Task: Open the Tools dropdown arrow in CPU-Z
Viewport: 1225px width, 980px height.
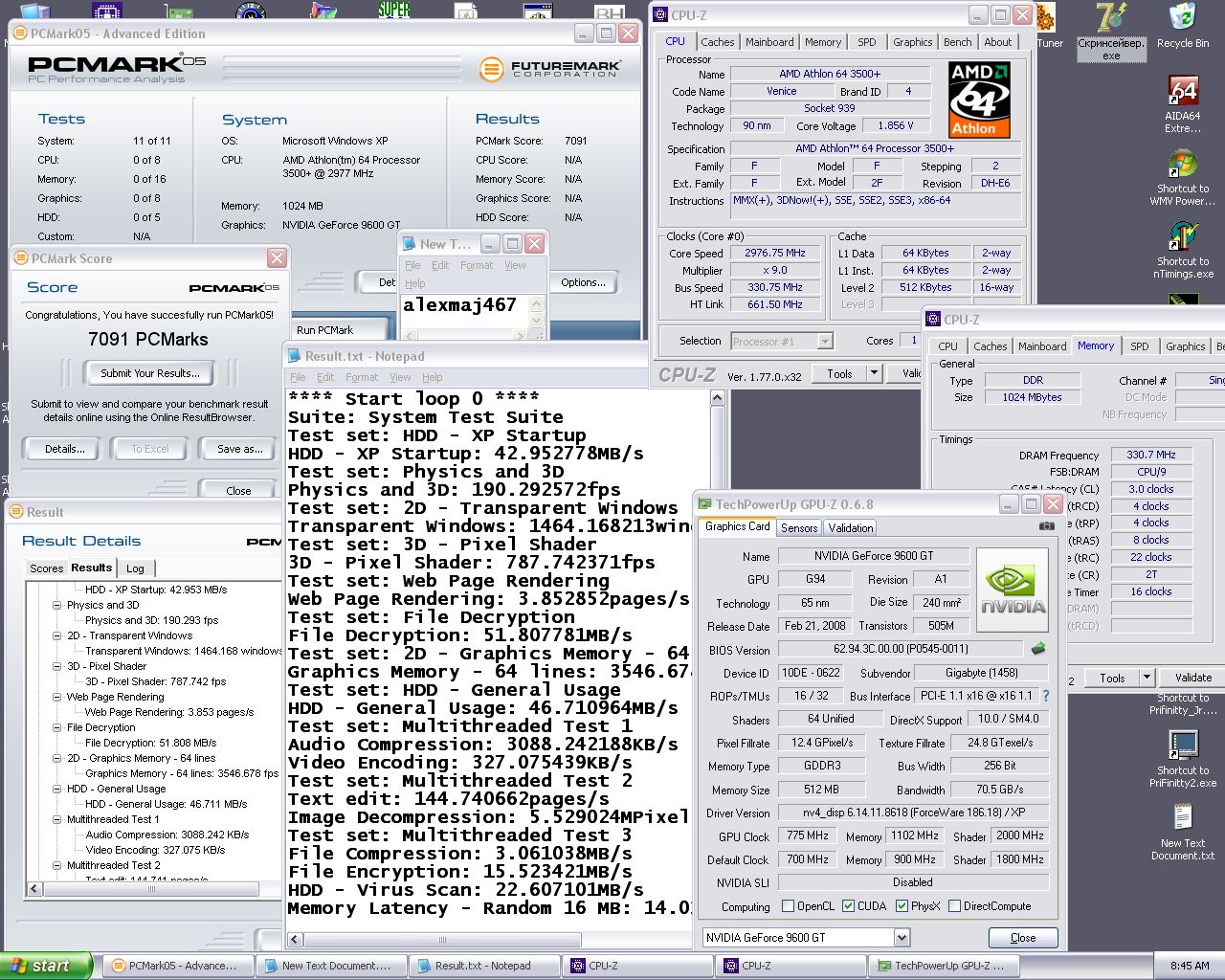Action: (873, 373)
